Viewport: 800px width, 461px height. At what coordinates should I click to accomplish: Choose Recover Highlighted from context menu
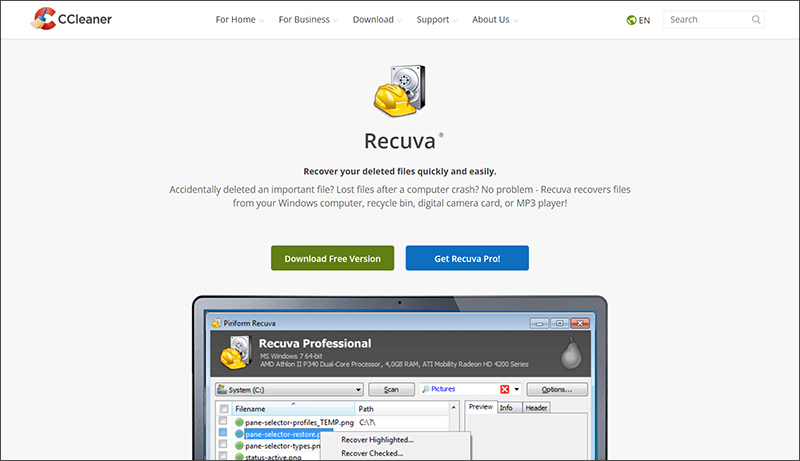point(378,440)
